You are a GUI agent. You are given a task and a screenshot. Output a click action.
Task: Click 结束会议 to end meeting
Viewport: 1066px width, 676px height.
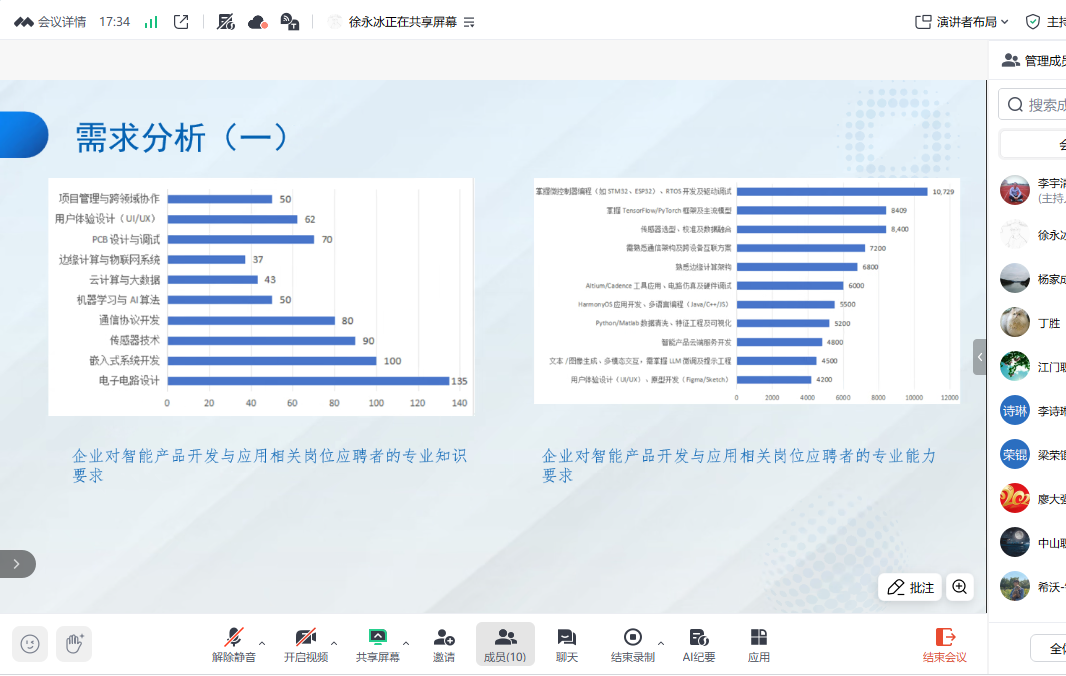coord(944,644)
